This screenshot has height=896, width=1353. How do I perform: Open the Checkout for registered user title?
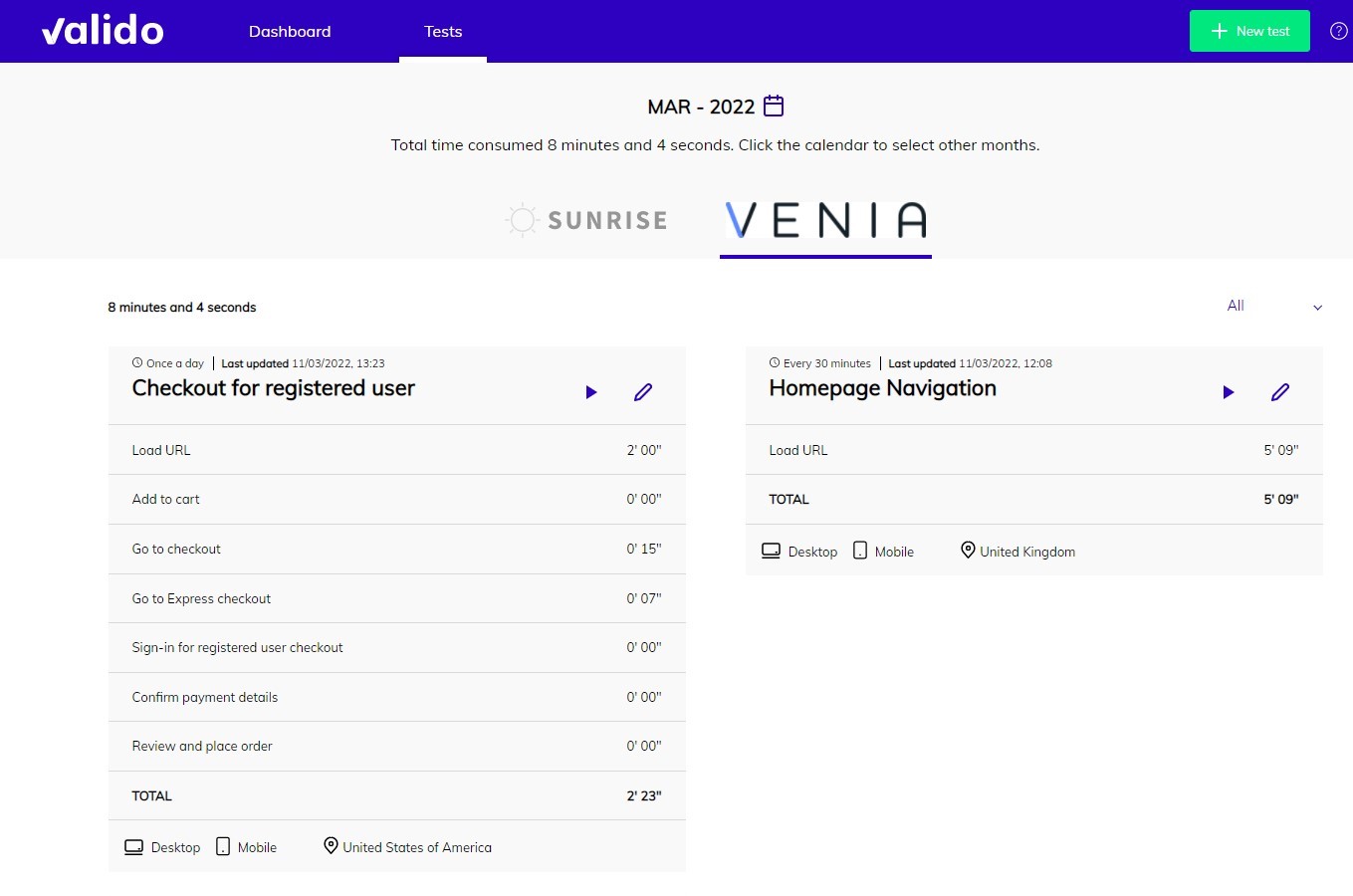point(274,388)
